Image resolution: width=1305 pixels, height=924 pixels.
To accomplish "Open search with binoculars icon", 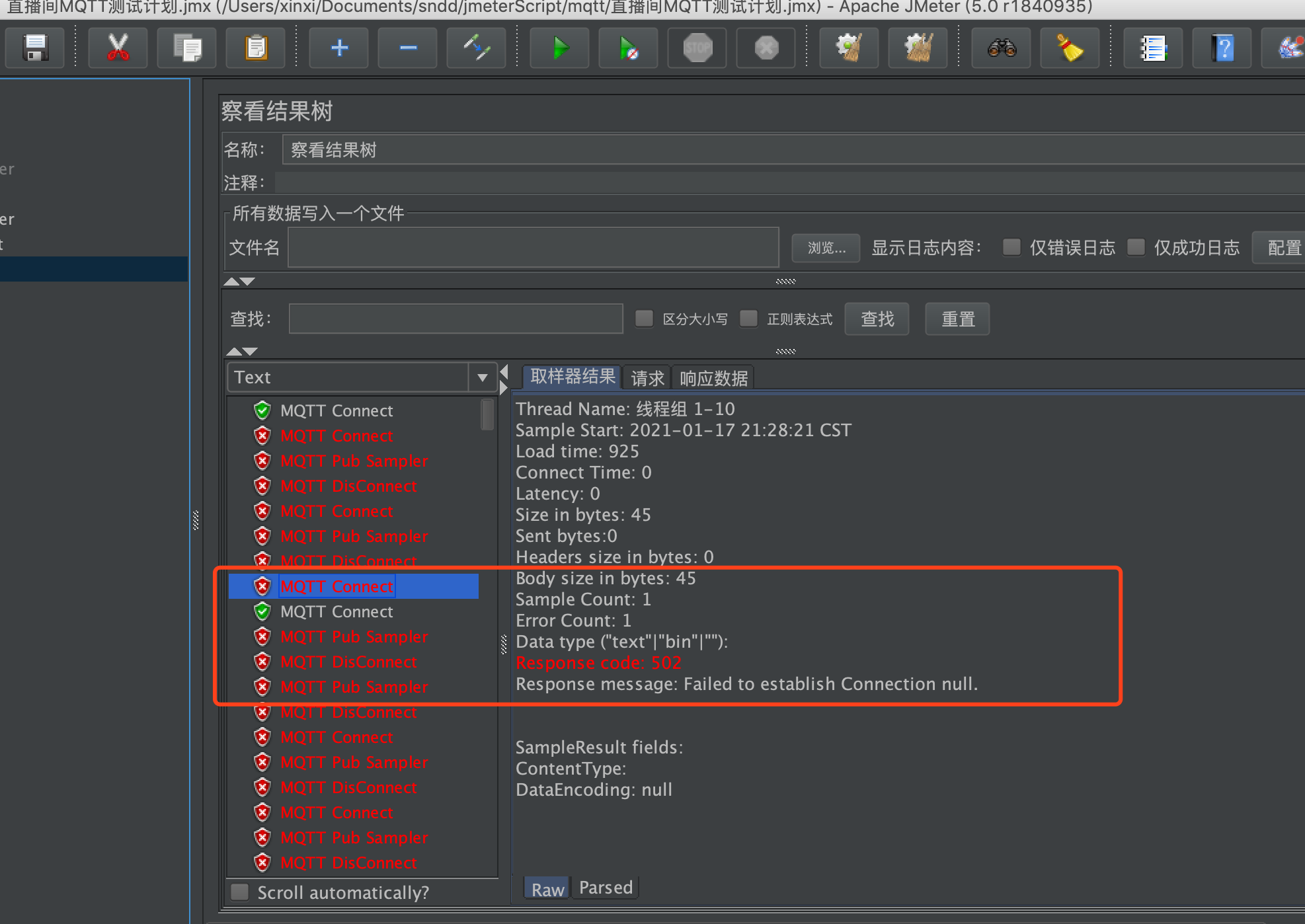I will point(1000,47).
